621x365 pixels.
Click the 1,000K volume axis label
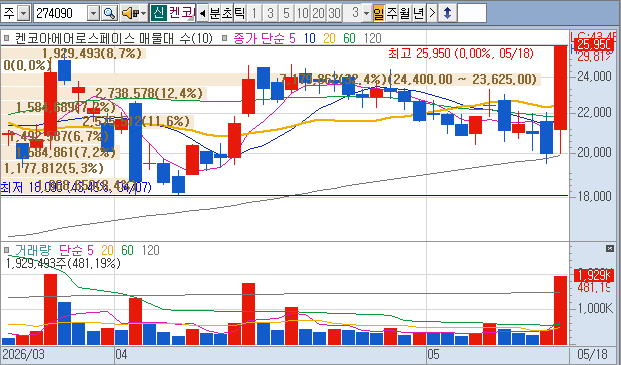pos(596,308)
